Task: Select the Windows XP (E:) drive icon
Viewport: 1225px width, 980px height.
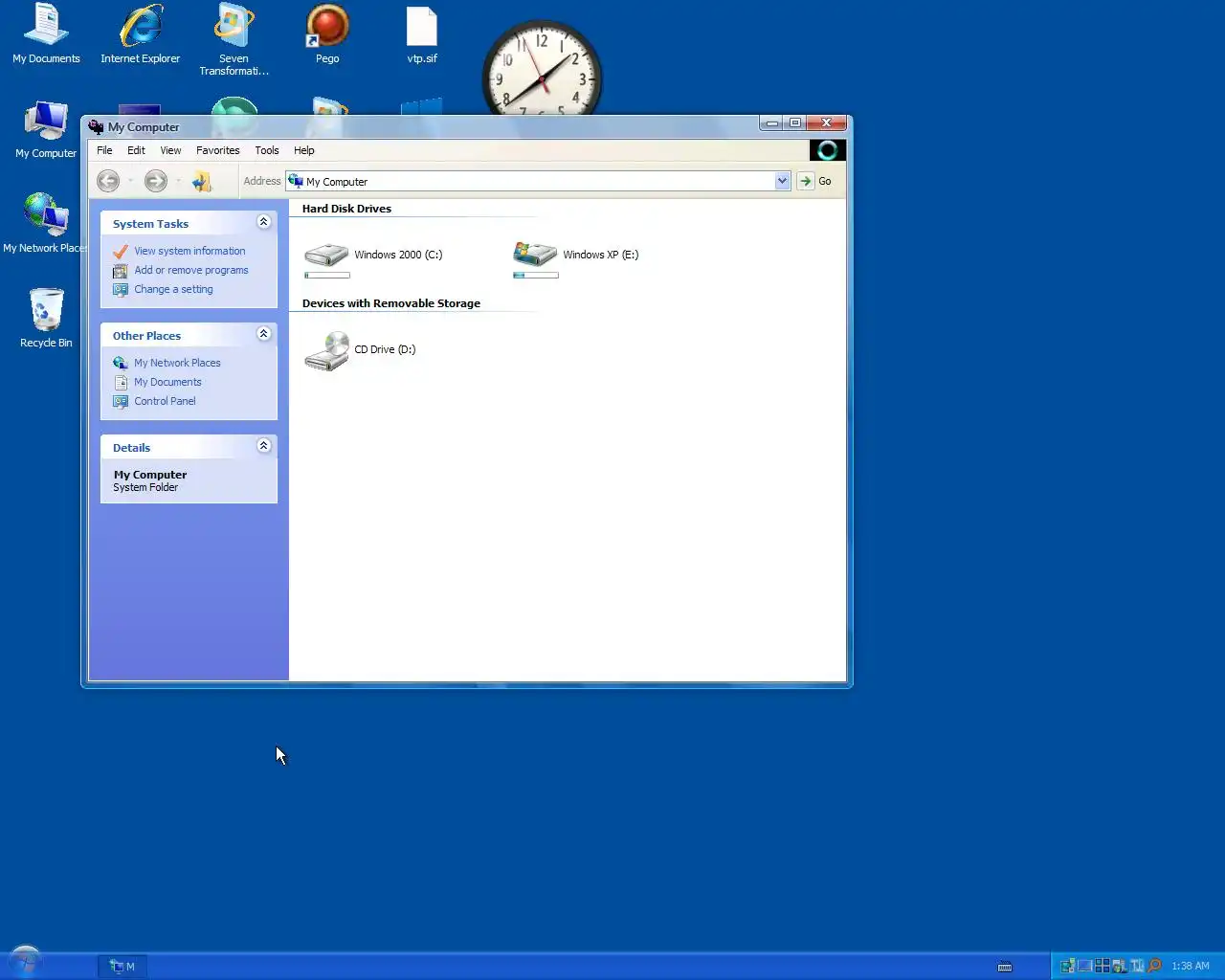Action: (x=535, y=254)
